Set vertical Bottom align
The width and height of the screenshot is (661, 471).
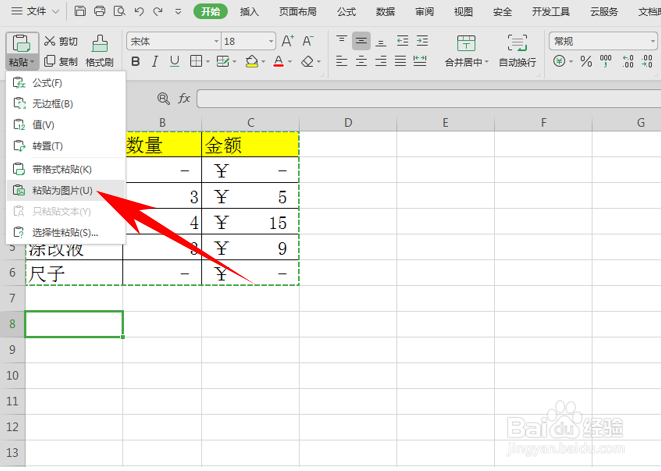tap(381, 41)
